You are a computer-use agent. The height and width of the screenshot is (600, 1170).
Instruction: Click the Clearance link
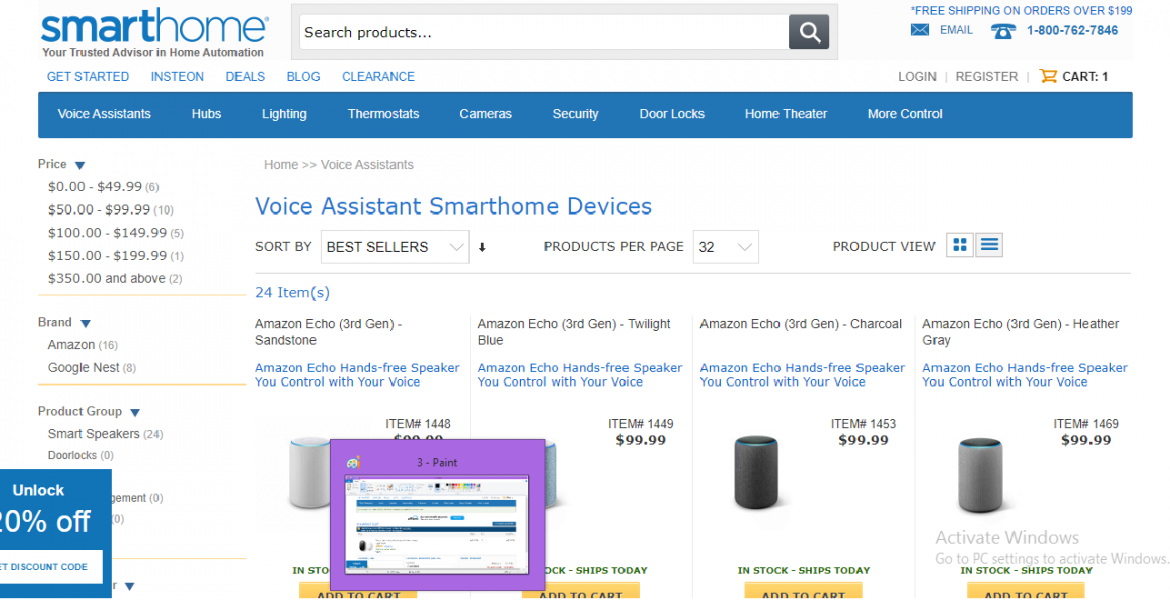(x=378, y=76)
